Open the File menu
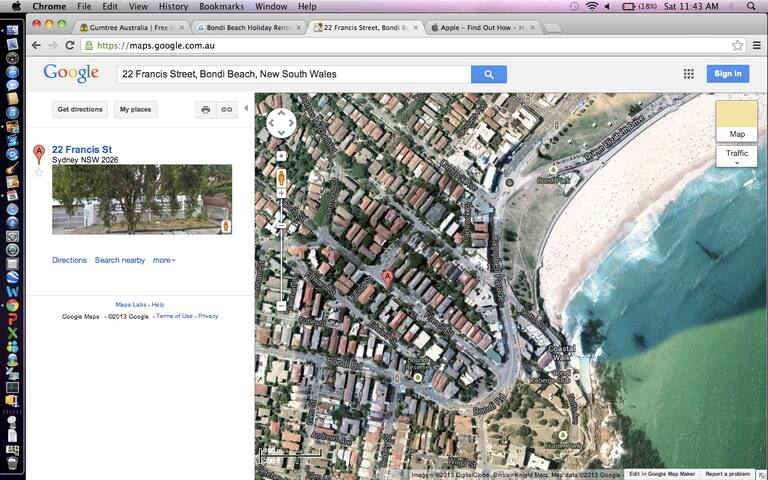This screenshot has height=480, width=768. tap(84, 6)
